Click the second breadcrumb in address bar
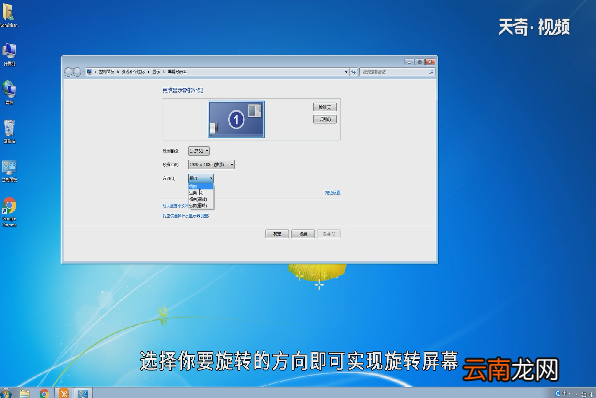 [133, 72]
